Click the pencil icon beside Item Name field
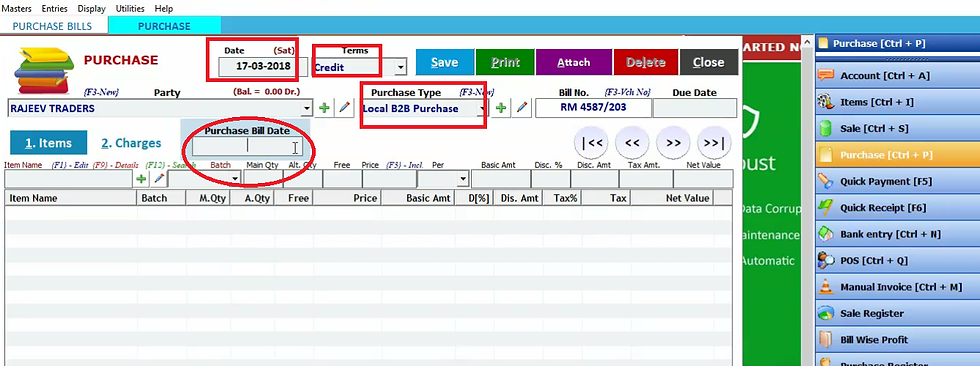The height and width of the screenshot is (366, 980). pyautogui.click(x=159, y=179)
